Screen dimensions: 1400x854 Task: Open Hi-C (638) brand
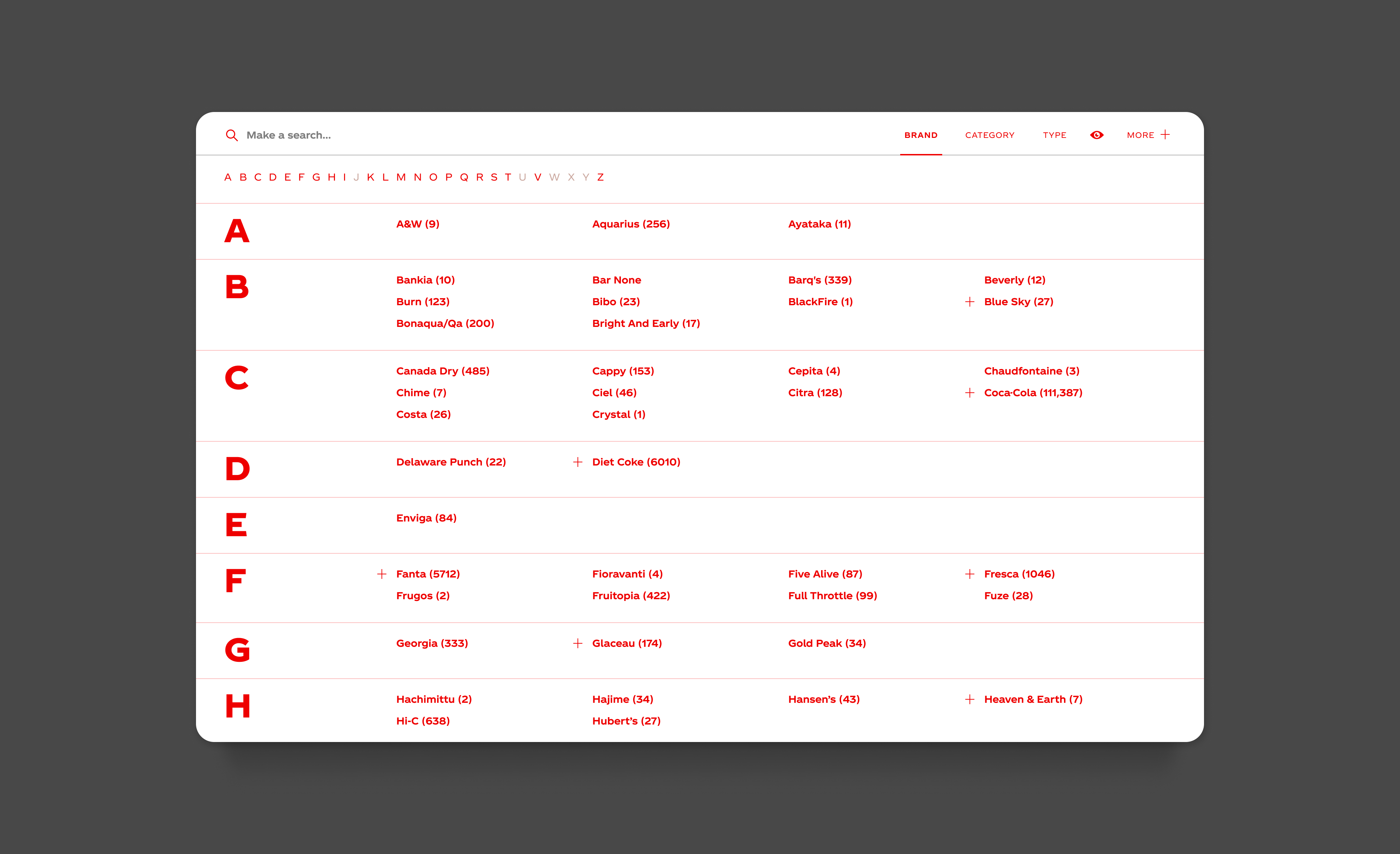(423, 721)
